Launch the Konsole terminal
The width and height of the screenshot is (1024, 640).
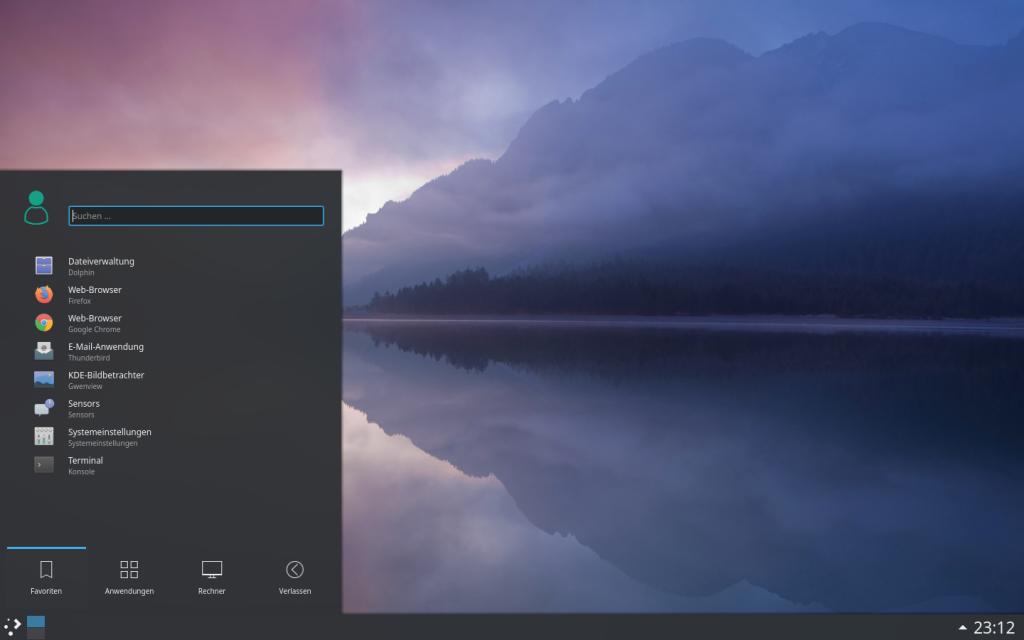tap(44, 465)
